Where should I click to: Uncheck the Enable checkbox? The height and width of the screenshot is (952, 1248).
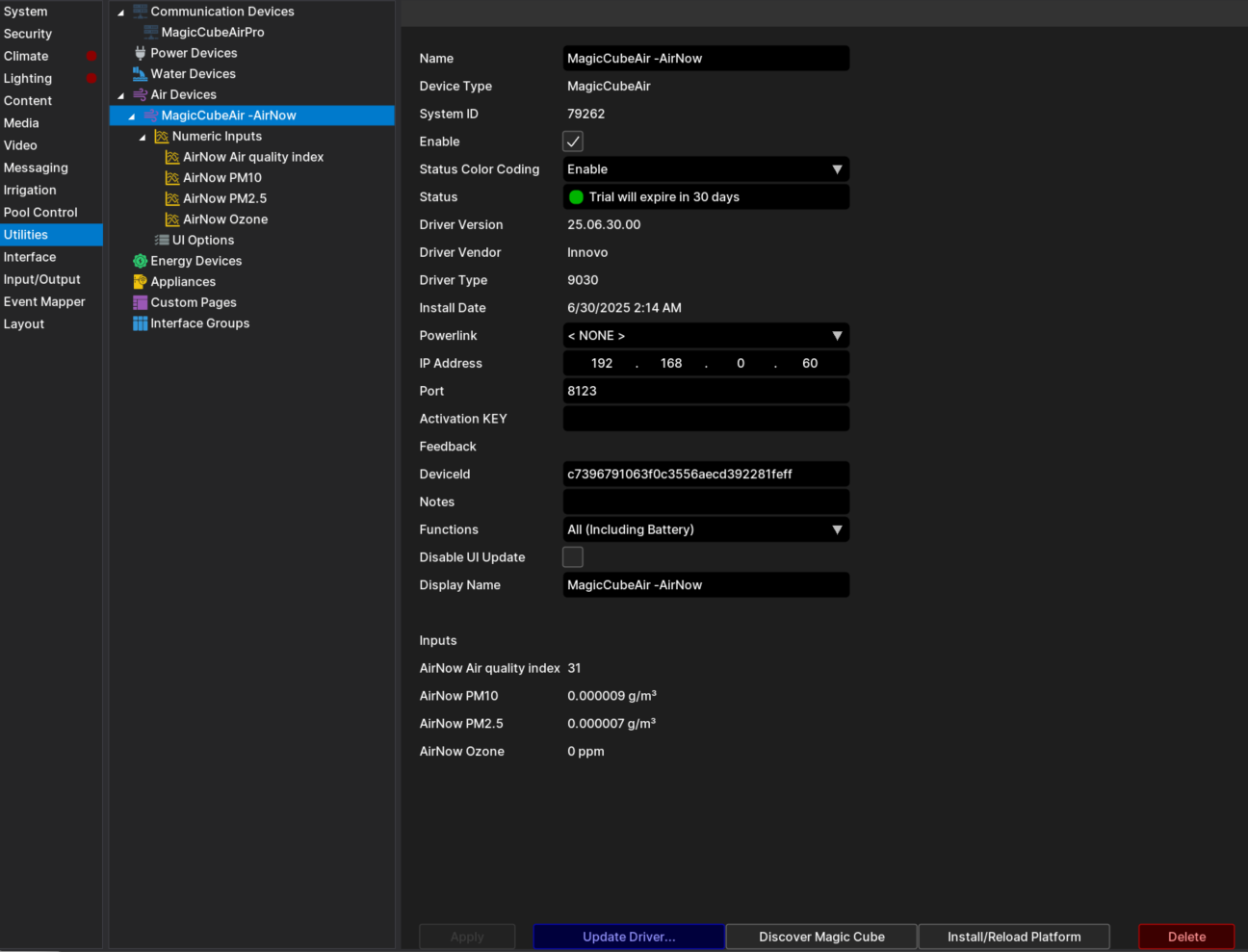tap(573, 142)
